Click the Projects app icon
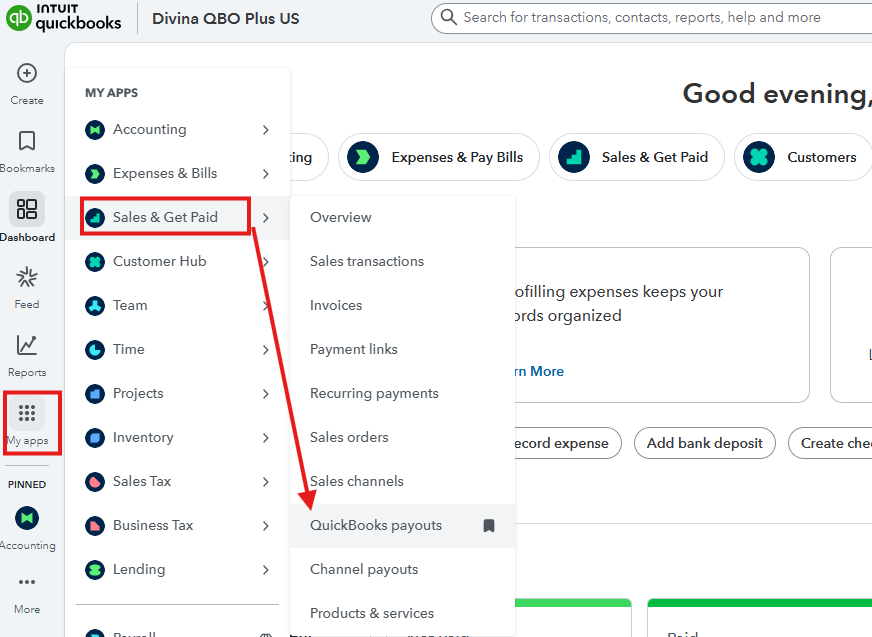Image resolution: width=872 pixels, height=637 pixels. pos(95,393)
